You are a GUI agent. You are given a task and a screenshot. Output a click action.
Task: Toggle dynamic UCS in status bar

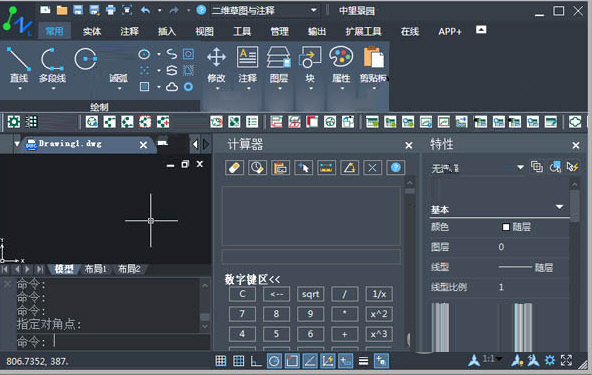(327, 361)
